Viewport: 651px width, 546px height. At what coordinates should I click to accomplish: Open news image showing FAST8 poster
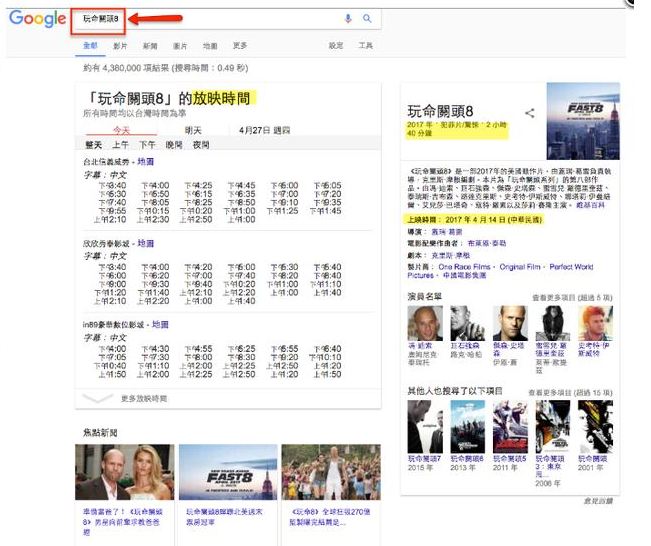[228, 472]
